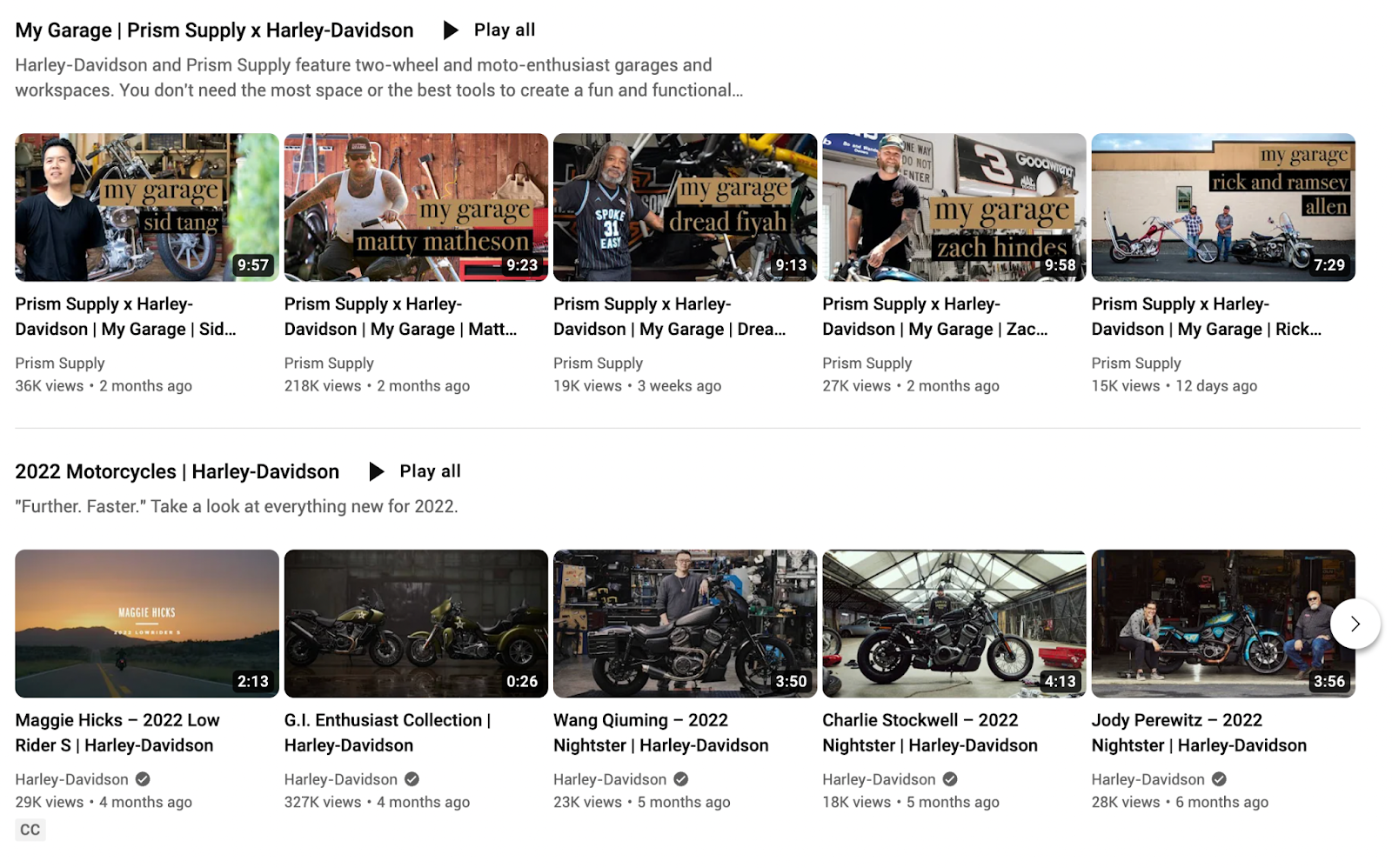
Task: Click the verified badge under G.I. Enthusiast Collection video
Action: click(x=412, y=779)
